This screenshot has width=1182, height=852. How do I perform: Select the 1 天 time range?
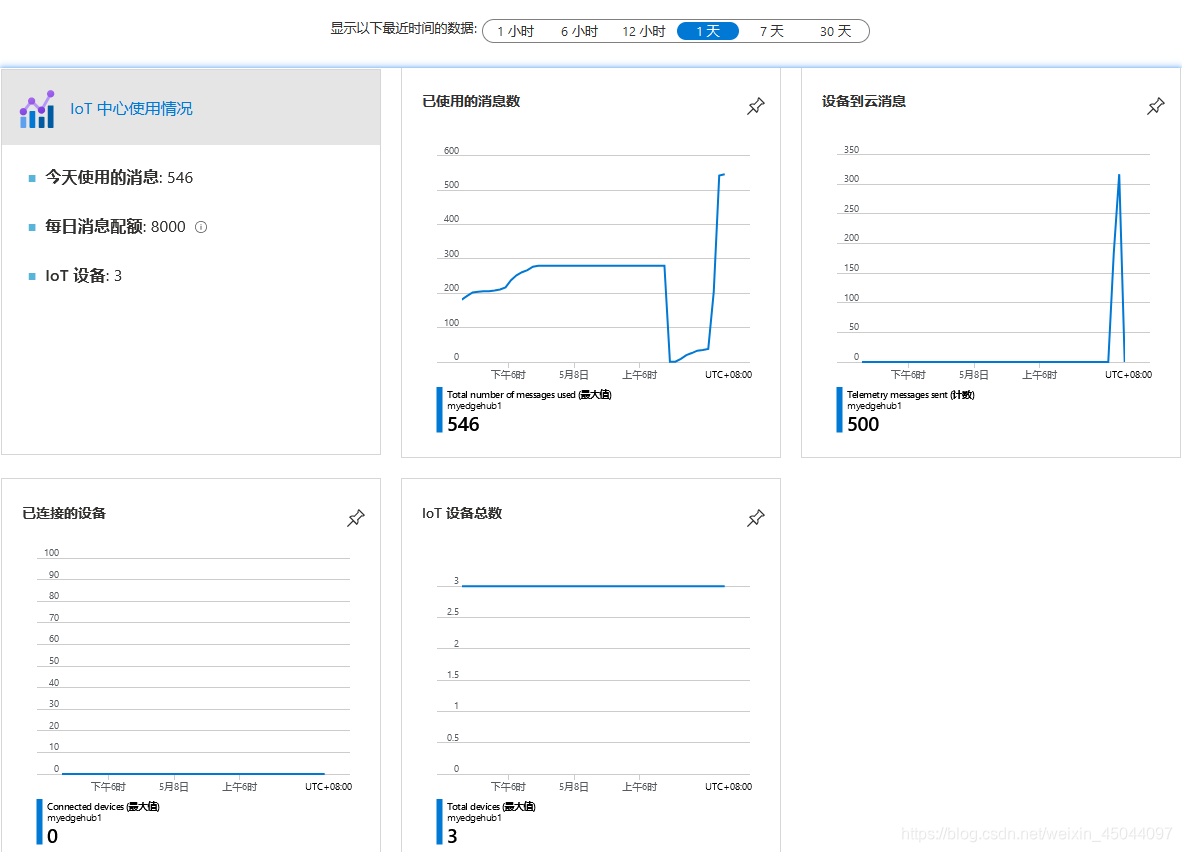pyautogui.click(x=707, y=31)
